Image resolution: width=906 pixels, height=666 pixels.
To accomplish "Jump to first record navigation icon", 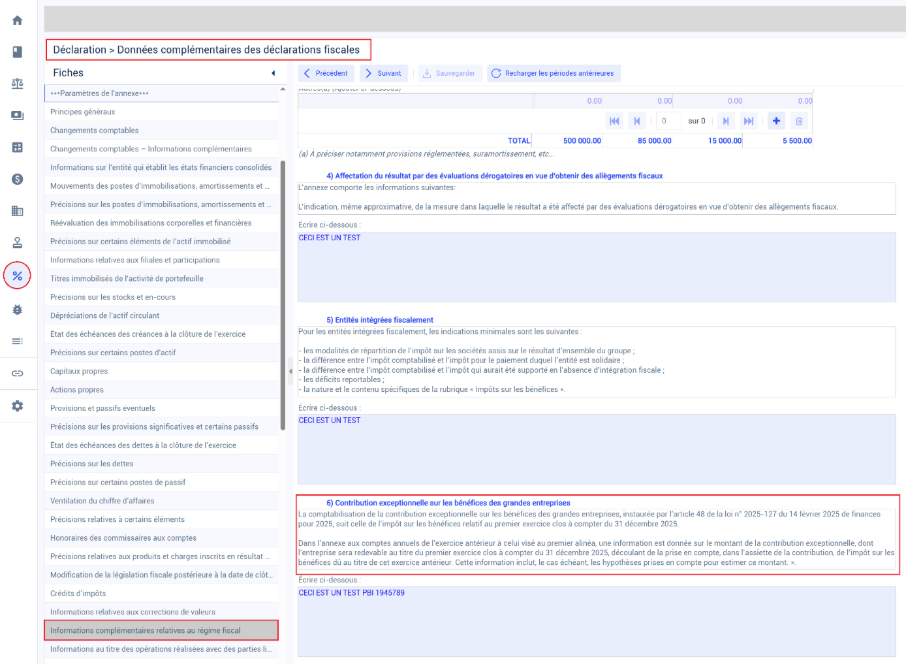I will click(x=614, y=121).
